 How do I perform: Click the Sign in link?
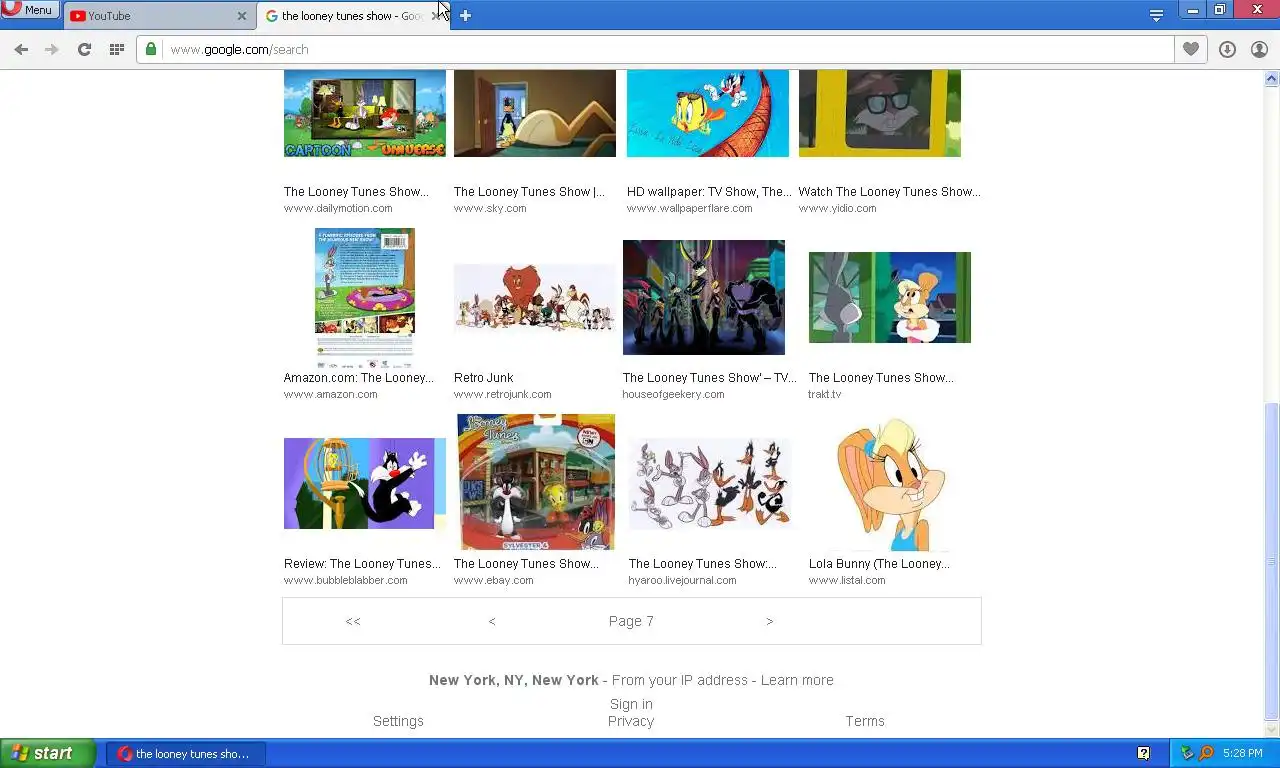click(x=631, y=704)
